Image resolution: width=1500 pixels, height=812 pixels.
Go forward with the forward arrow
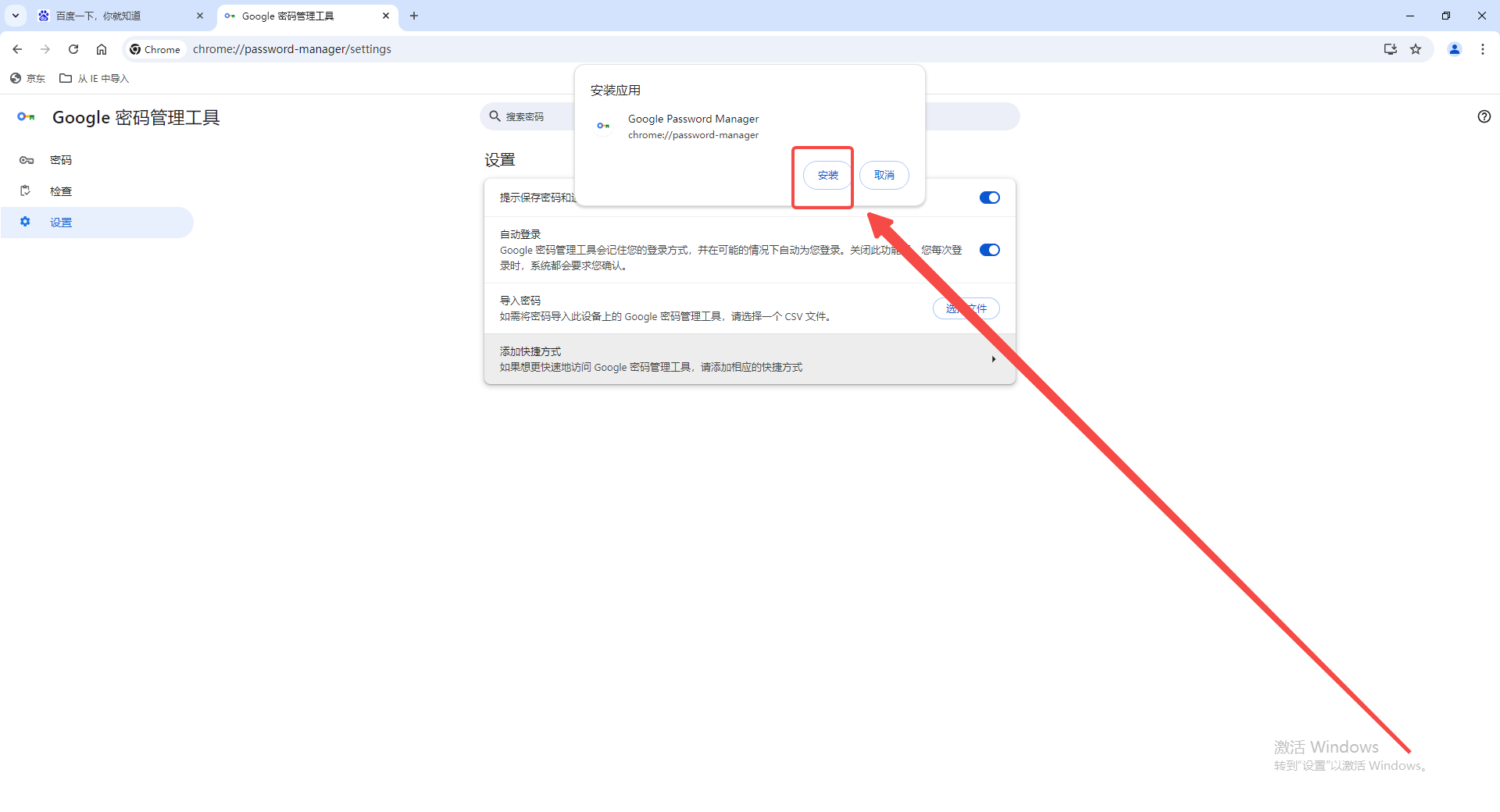pos(45,49)
